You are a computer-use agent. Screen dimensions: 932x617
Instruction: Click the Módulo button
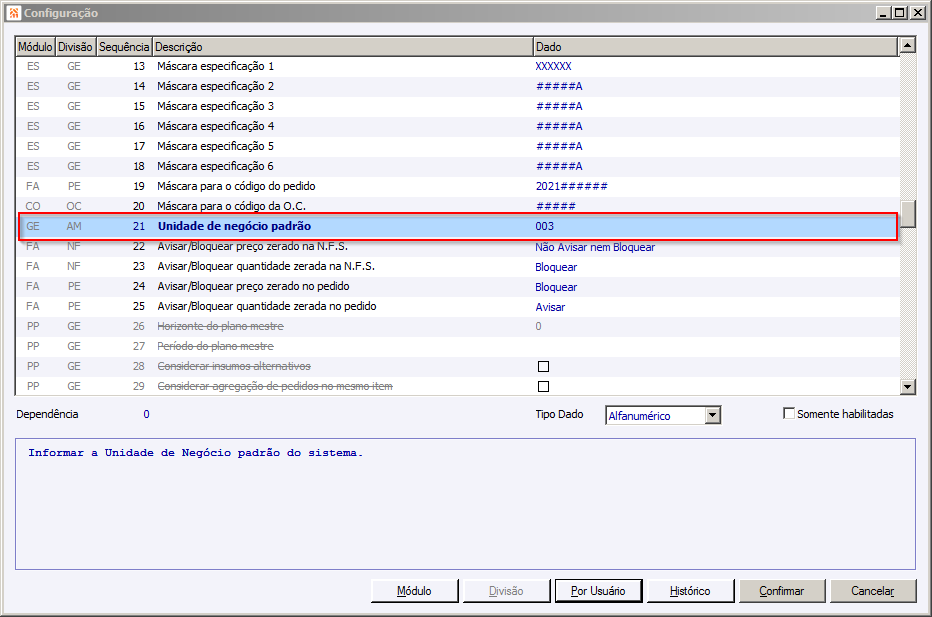click(414, 591)
